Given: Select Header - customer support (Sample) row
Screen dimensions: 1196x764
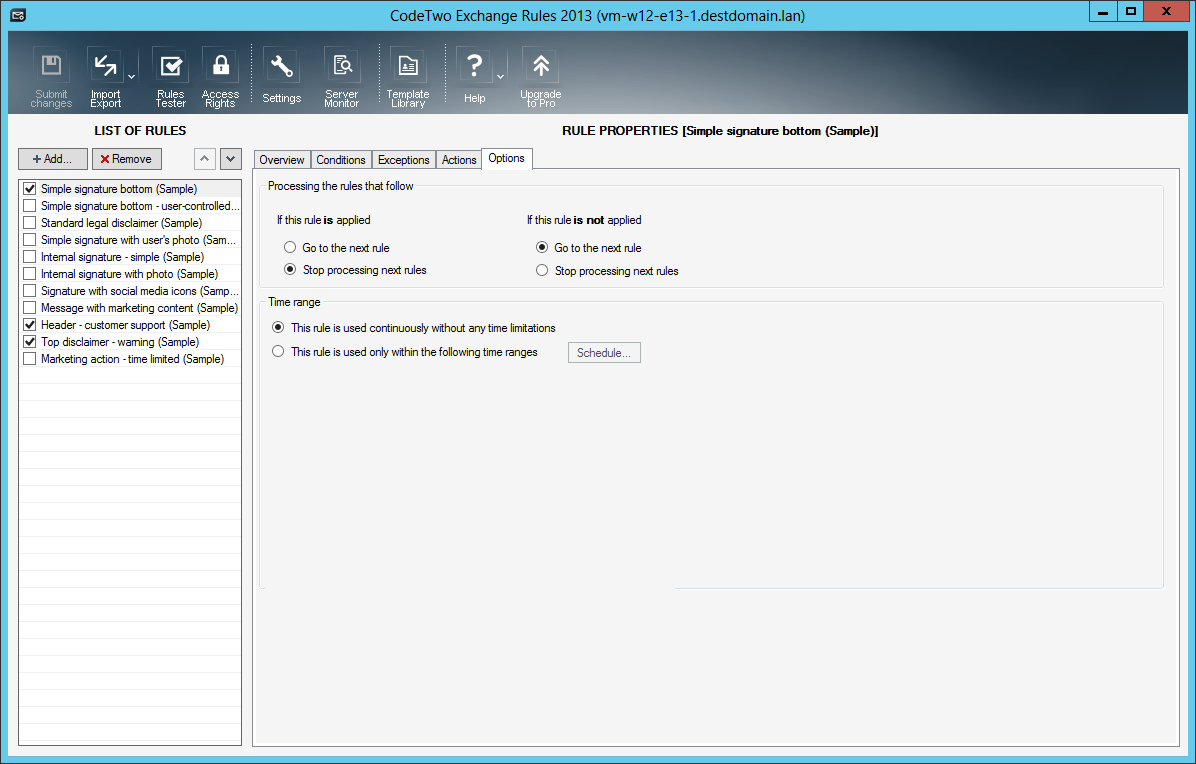Looking at the screenshot, I should point(130,324).
